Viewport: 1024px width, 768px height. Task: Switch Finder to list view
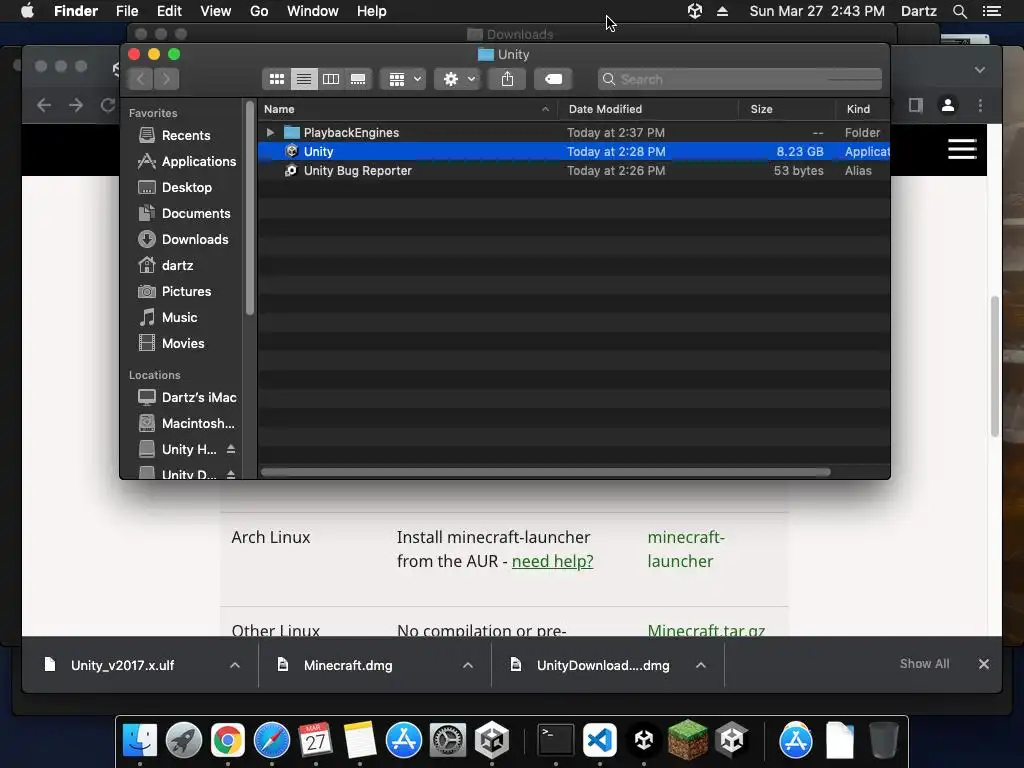[x=304, y=79]
